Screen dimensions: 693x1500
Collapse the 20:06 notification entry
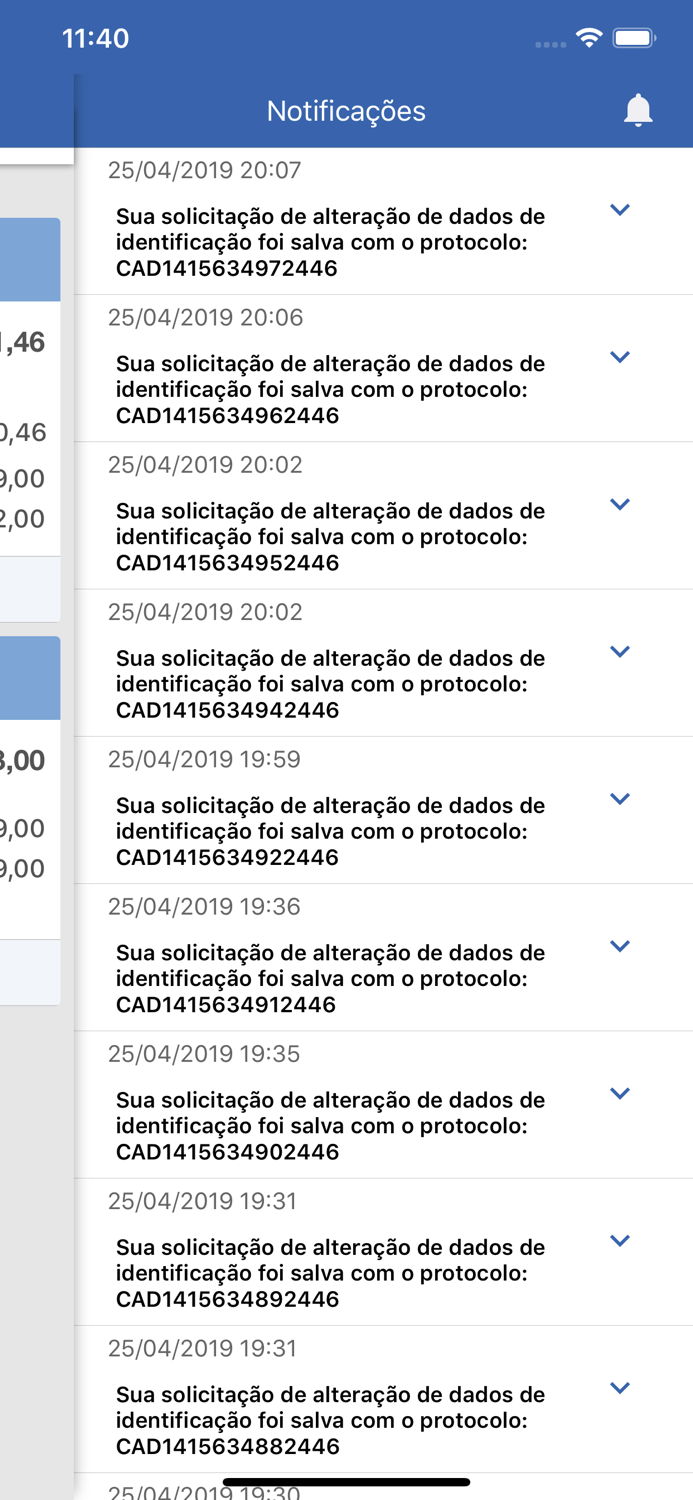(x=620, y=357)
